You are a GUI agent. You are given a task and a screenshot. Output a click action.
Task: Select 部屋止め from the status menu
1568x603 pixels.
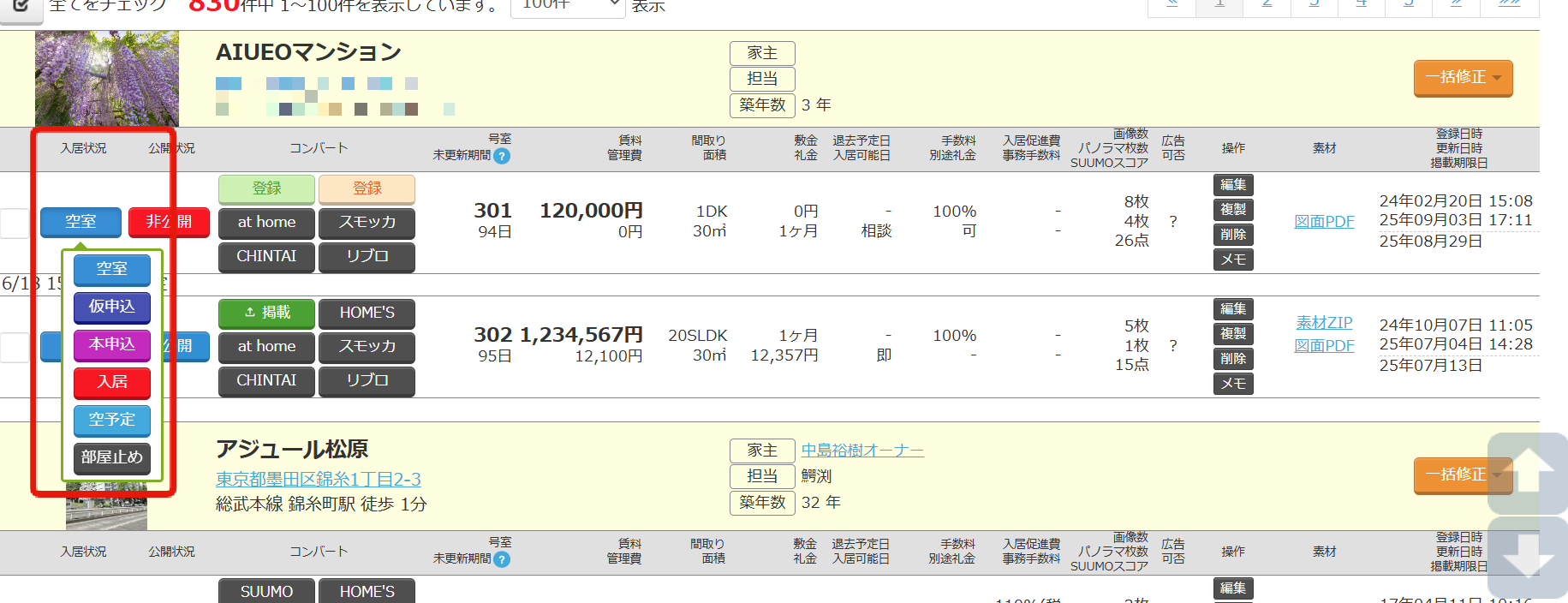pyautogui.click(x=112, y=458)
